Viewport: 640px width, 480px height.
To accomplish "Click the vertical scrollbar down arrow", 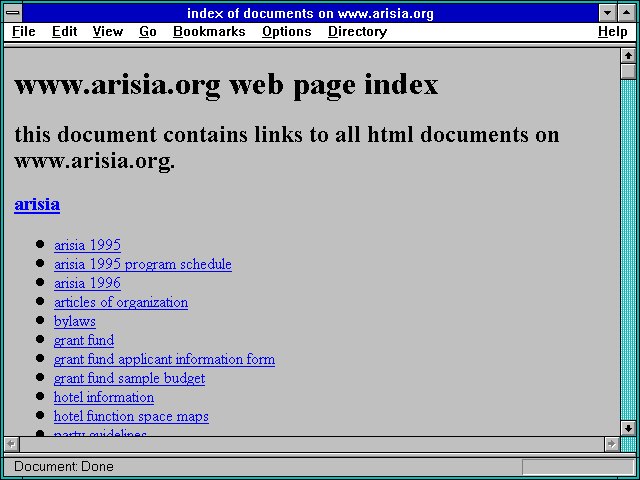I will coord(628,428).
